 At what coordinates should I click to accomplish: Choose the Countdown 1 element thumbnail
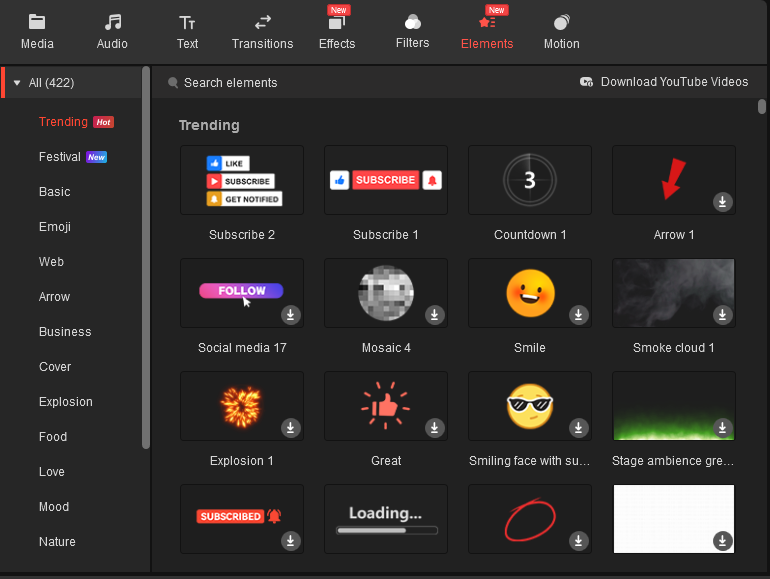tap(530, 180)
